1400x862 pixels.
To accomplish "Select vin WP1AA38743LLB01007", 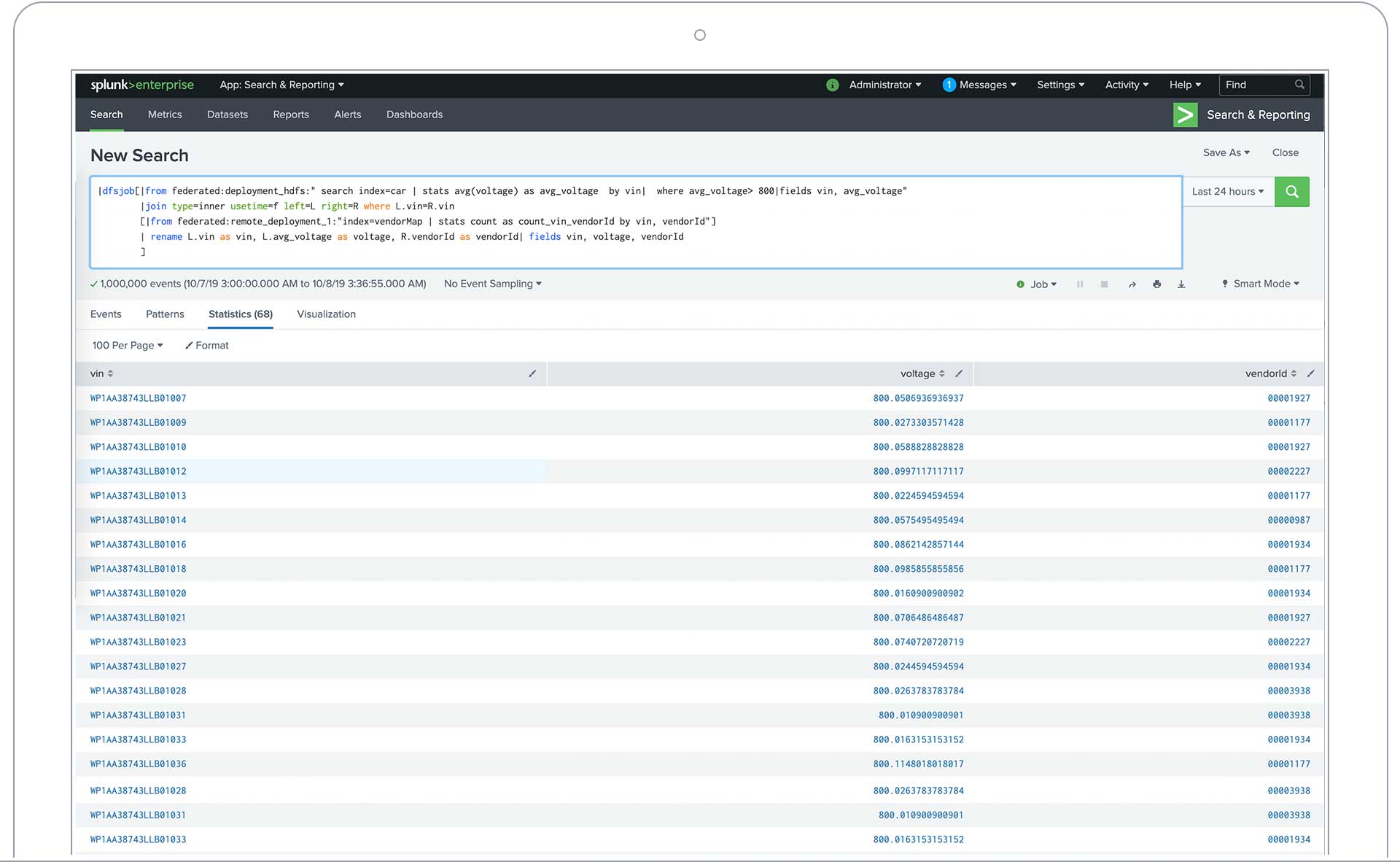I will [139, 398].
